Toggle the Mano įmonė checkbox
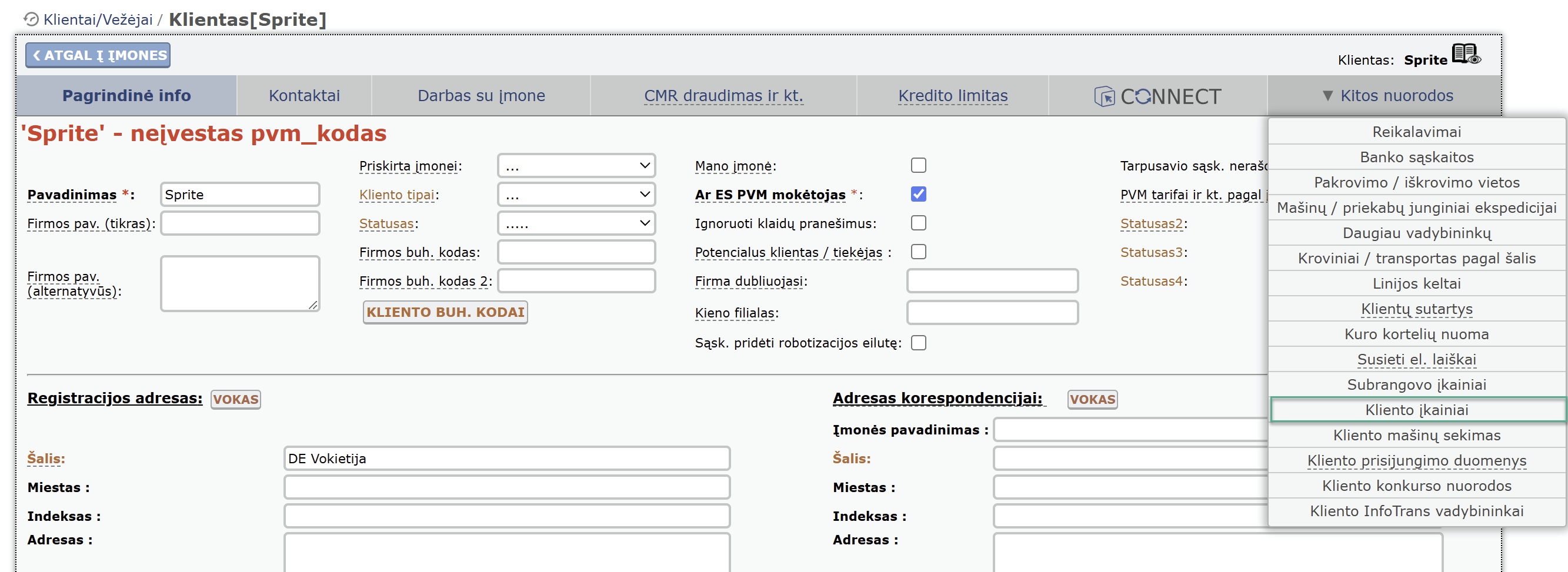1568x572 pixels. (918, 166)
